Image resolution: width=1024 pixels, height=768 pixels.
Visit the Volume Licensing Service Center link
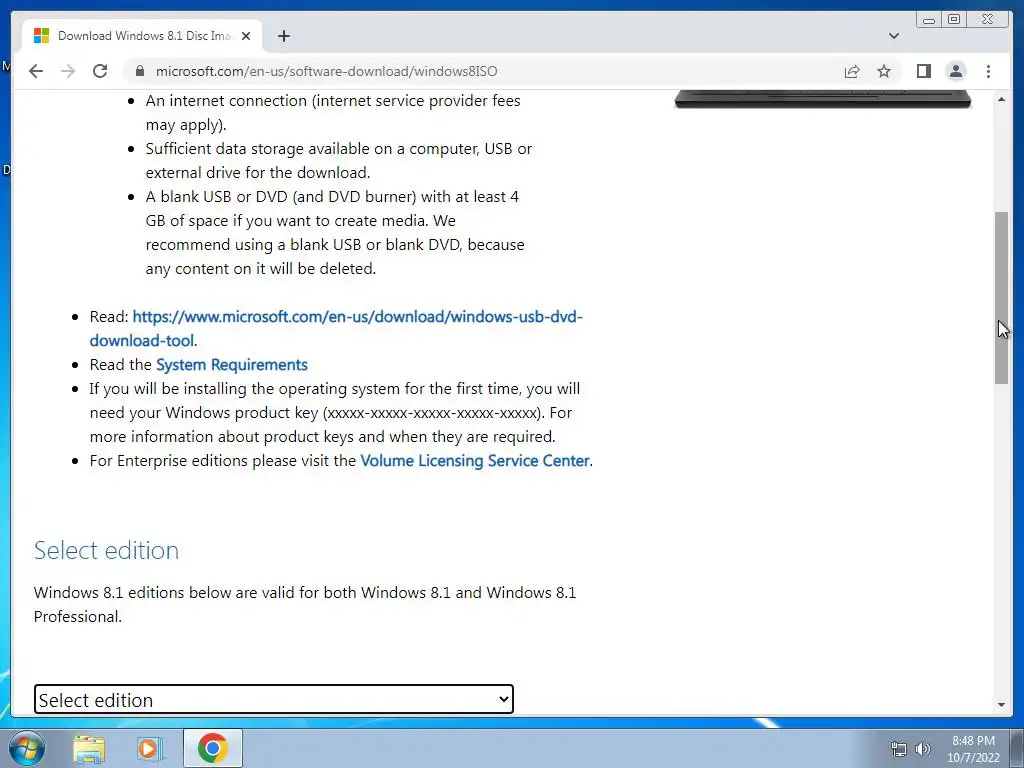[475, 460]
